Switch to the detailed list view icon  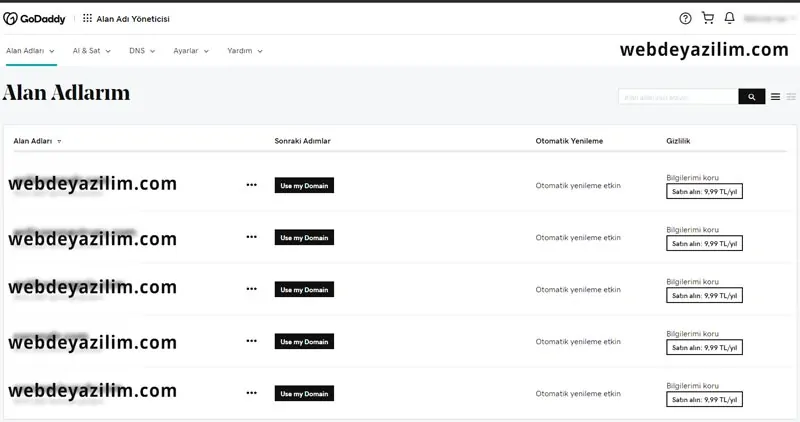[x=791, y=96]
